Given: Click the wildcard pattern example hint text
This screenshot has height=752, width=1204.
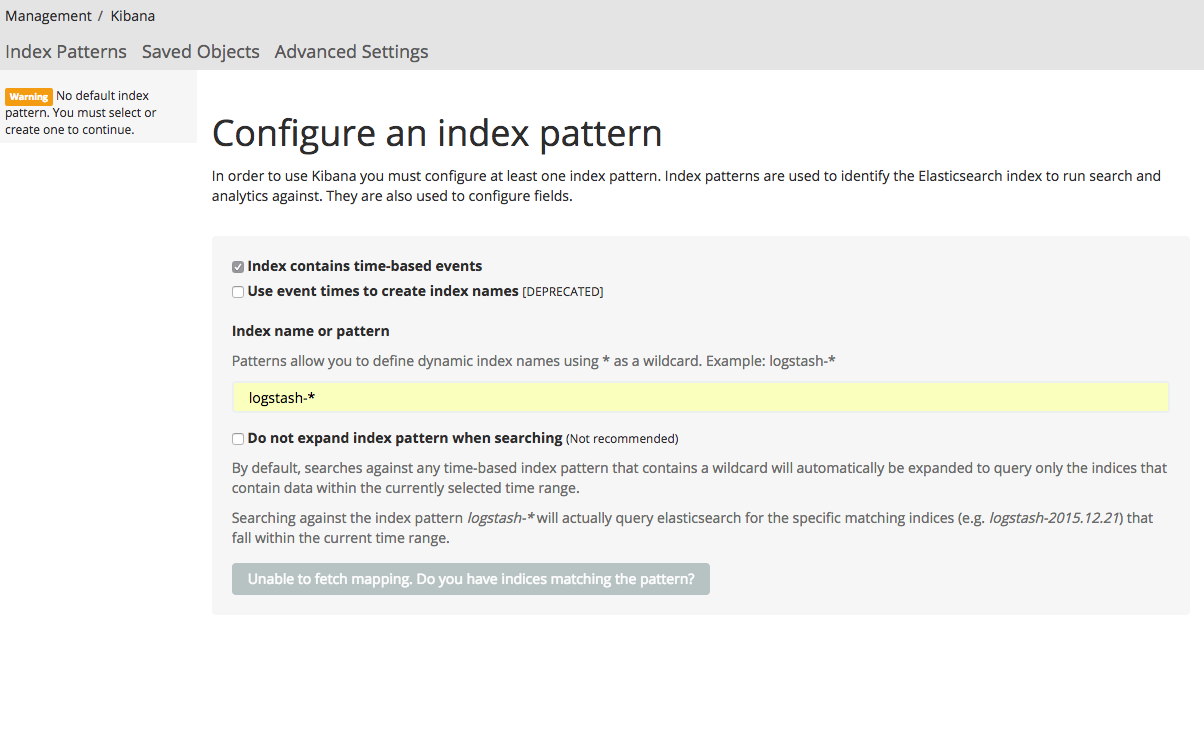Looking at the screenshot, I should [x=533, y=360].
